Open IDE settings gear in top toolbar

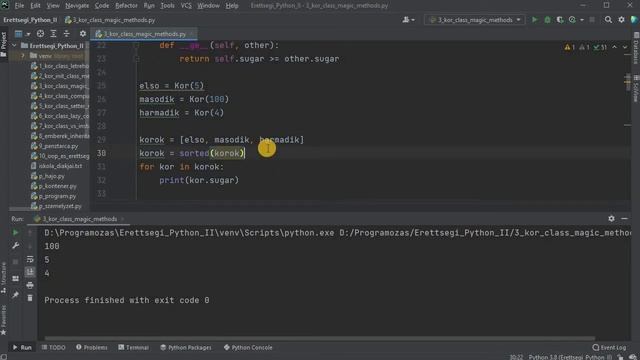(621, 20)
